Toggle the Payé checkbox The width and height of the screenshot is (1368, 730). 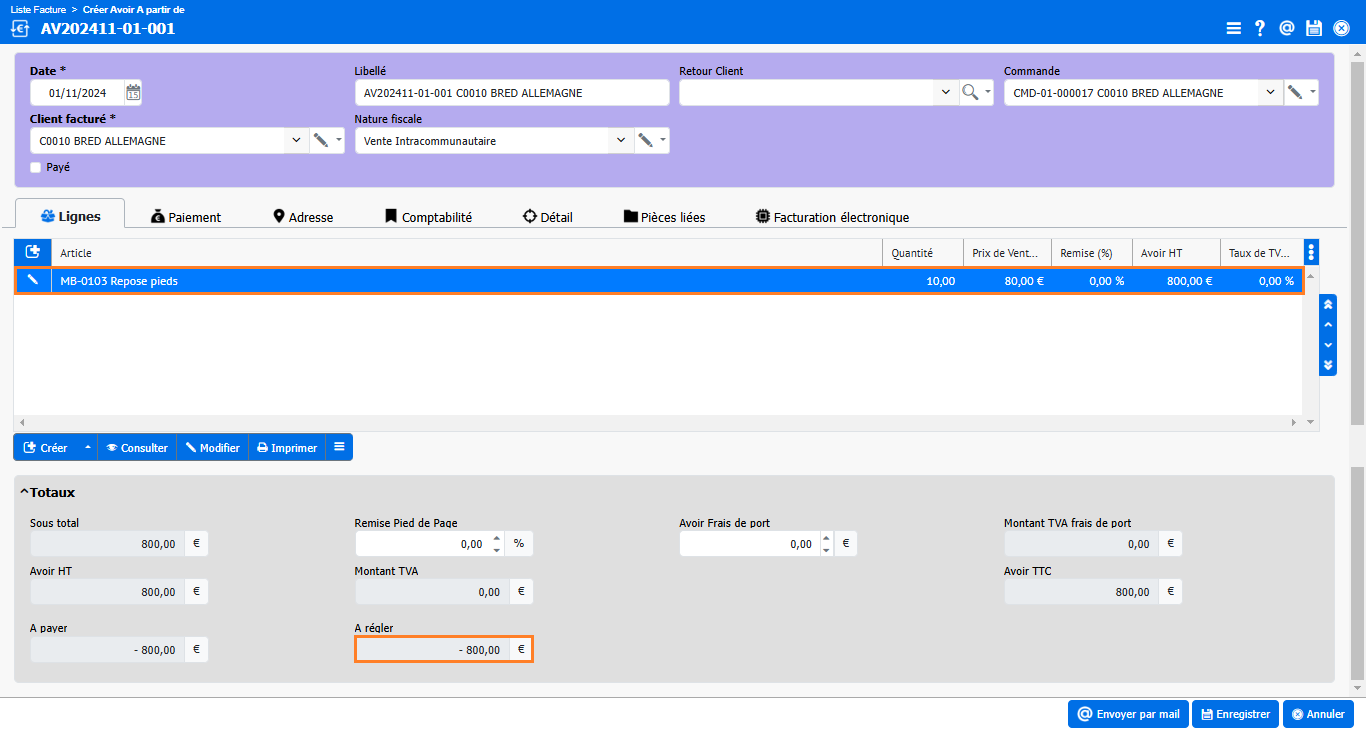[x=36, y=168]
